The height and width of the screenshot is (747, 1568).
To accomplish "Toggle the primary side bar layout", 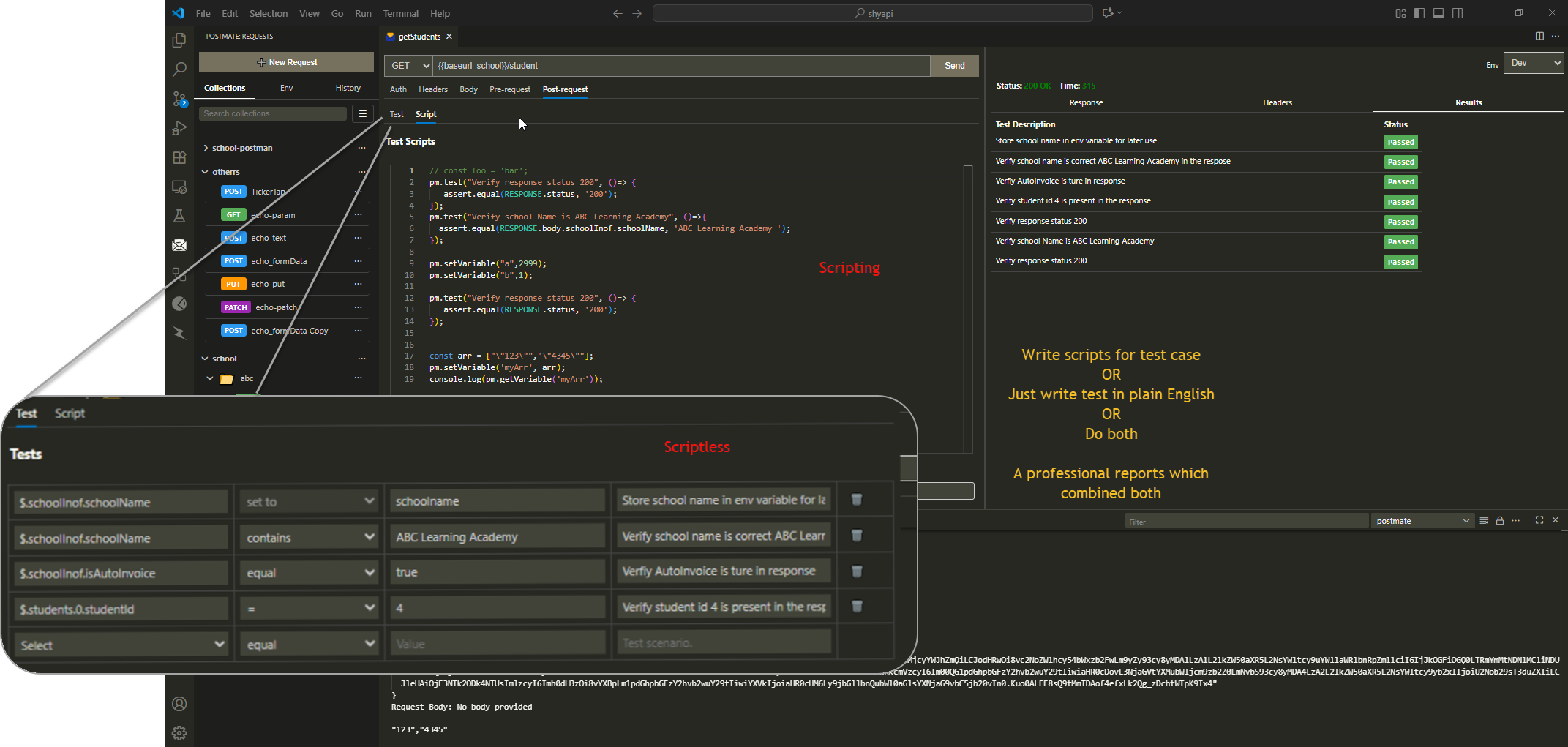I will (1419, 13).
